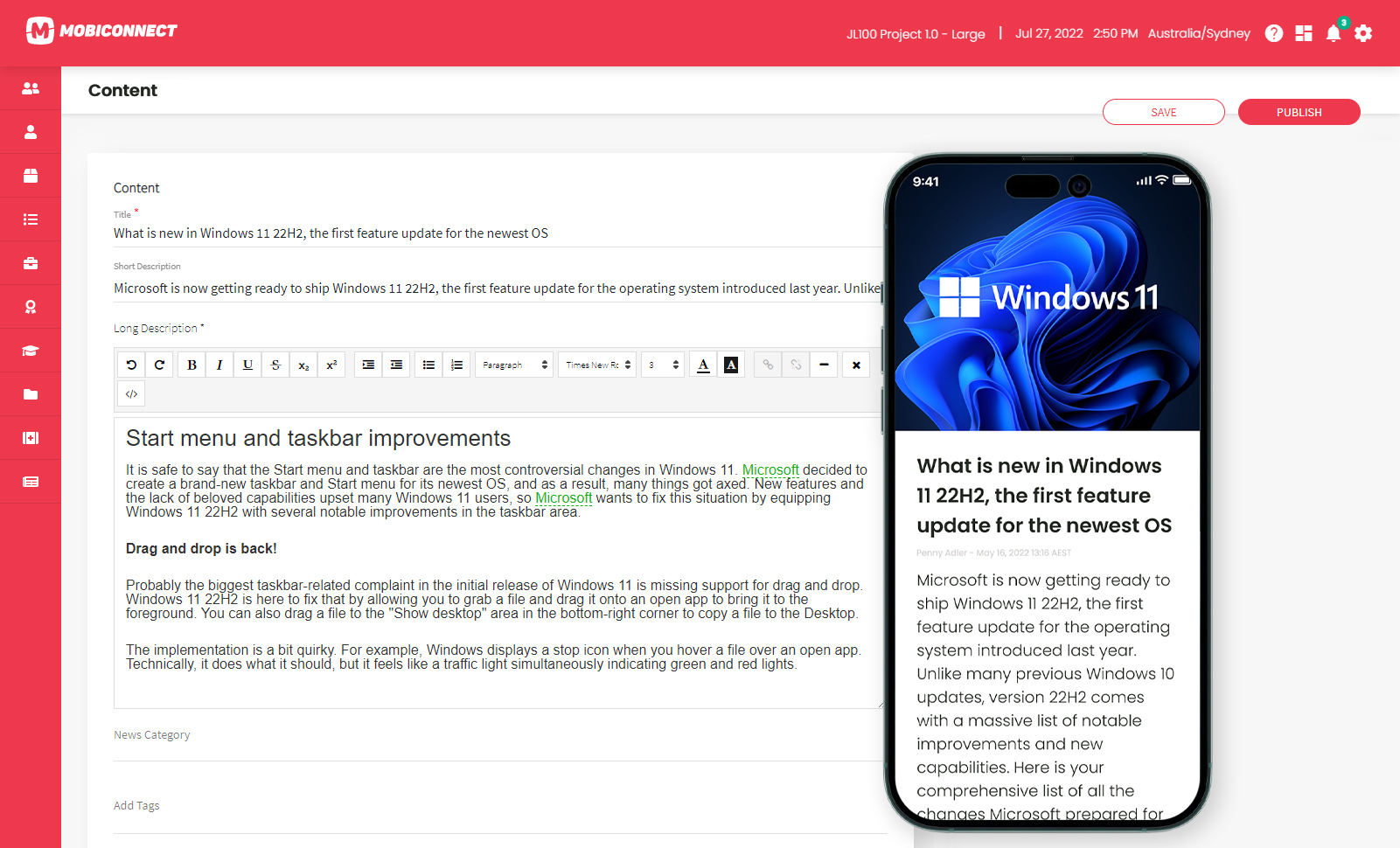
Task: Open the news content sidebar icon
Action: pos(31,482)
